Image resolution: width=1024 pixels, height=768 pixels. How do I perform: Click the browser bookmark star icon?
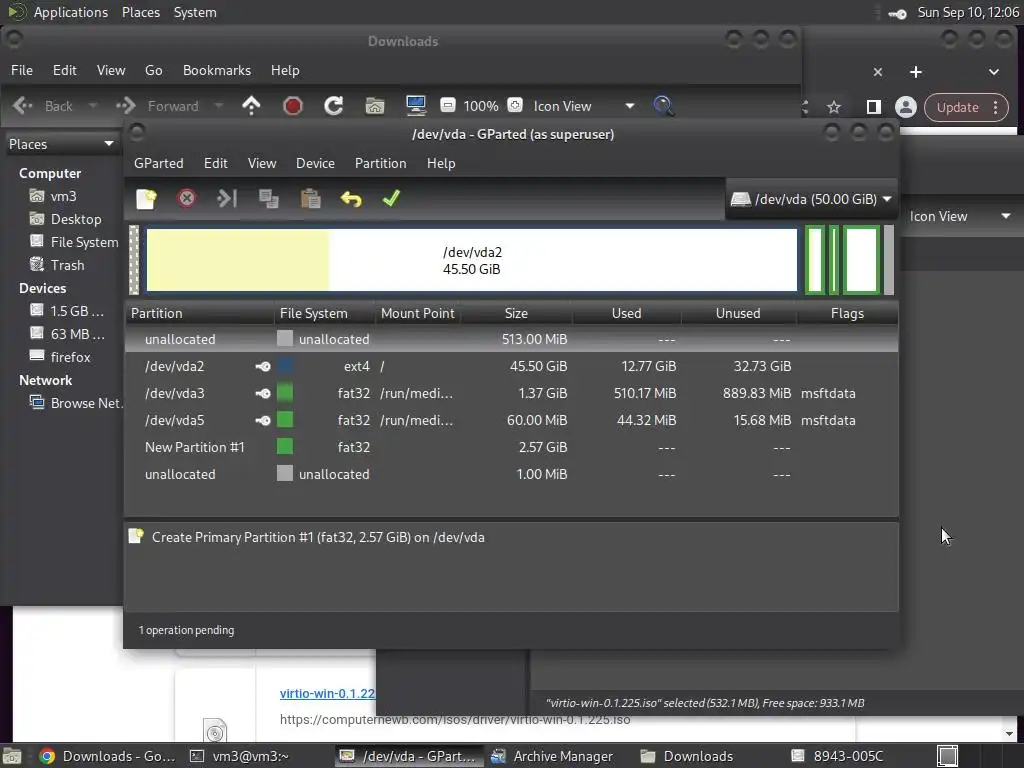pos(834,107)
